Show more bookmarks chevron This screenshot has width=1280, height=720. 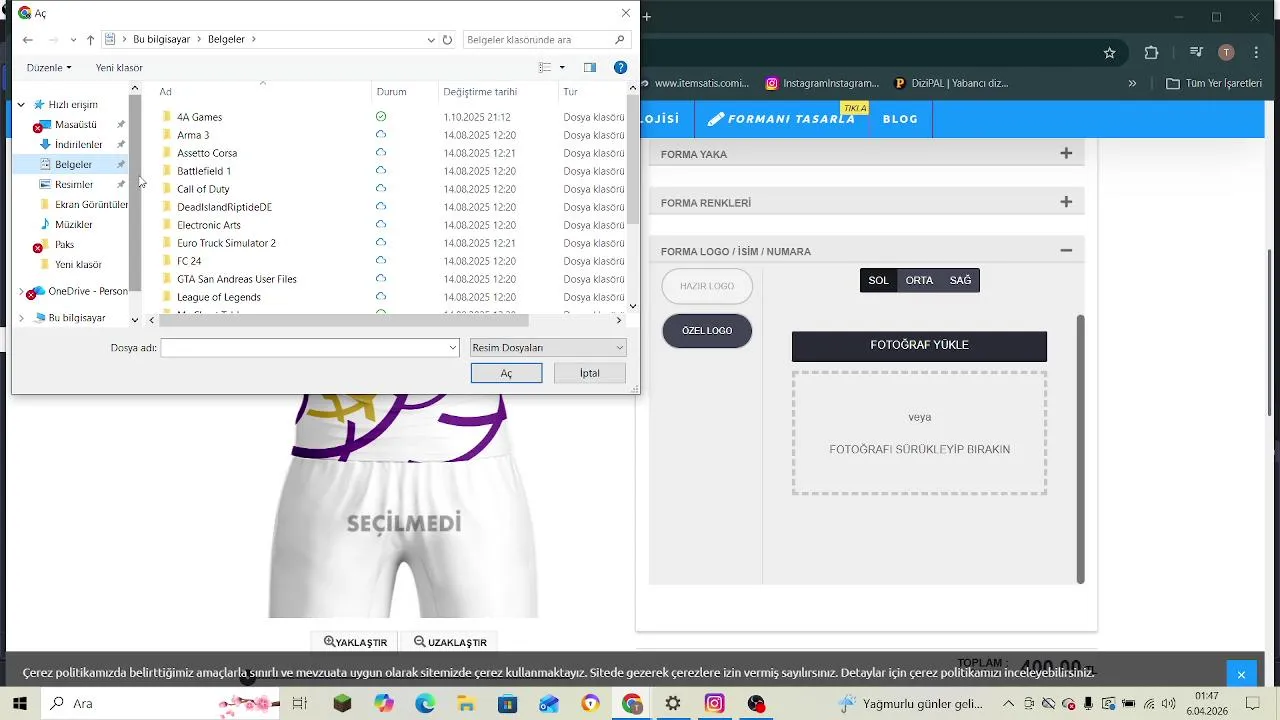(1132, 84)
